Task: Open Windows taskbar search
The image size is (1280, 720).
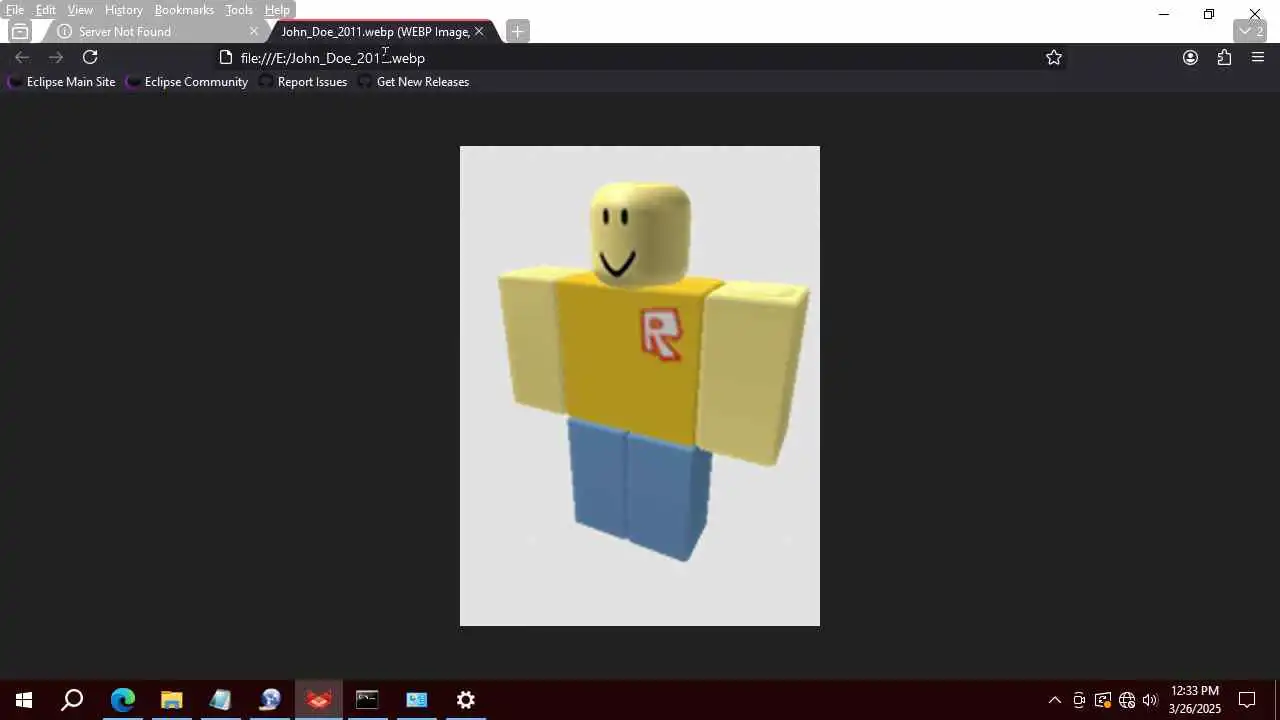Action: (x=72, y=700)
